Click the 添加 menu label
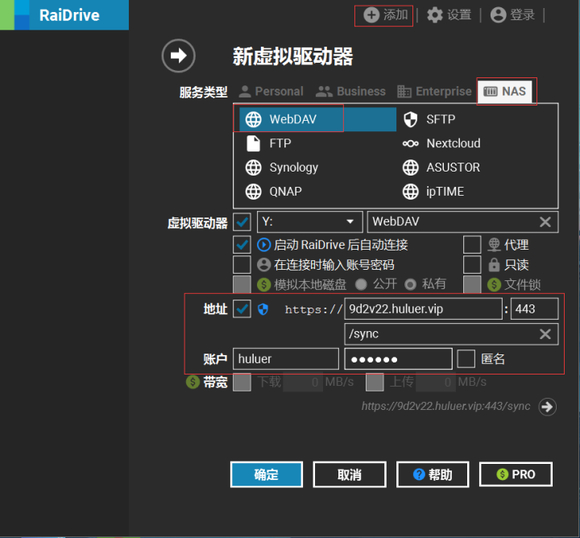 click(x=395, y=15)
